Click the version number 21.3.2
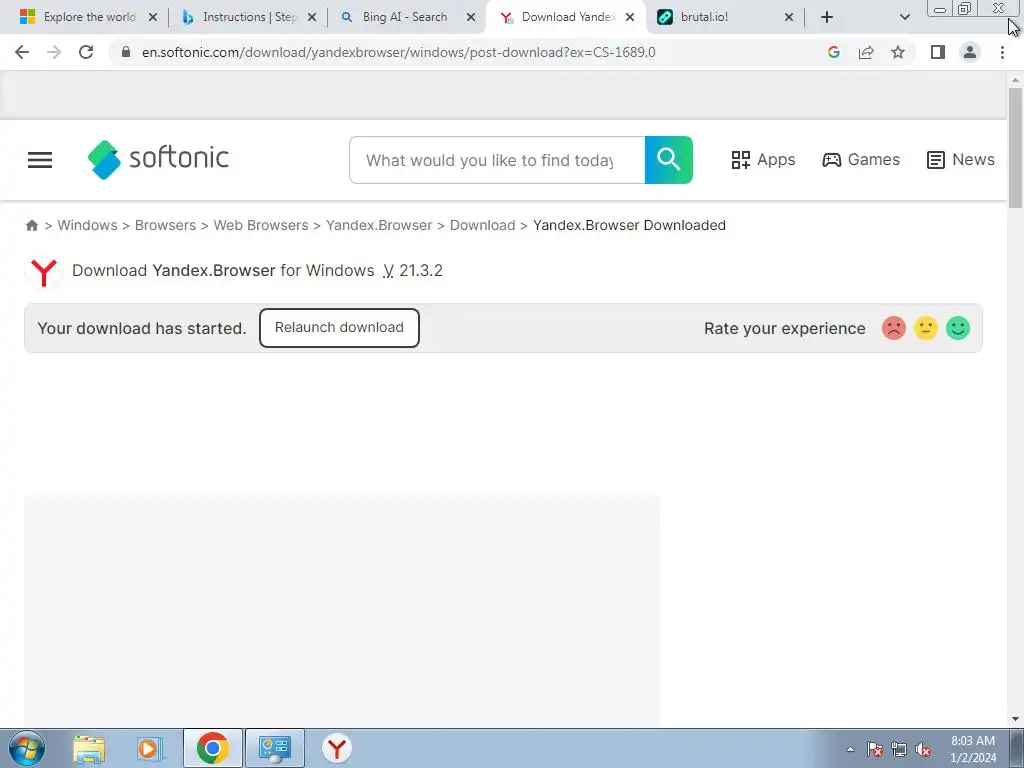Image resolution: width=1024 pixels, height=768 pixels. coord(421,270)
